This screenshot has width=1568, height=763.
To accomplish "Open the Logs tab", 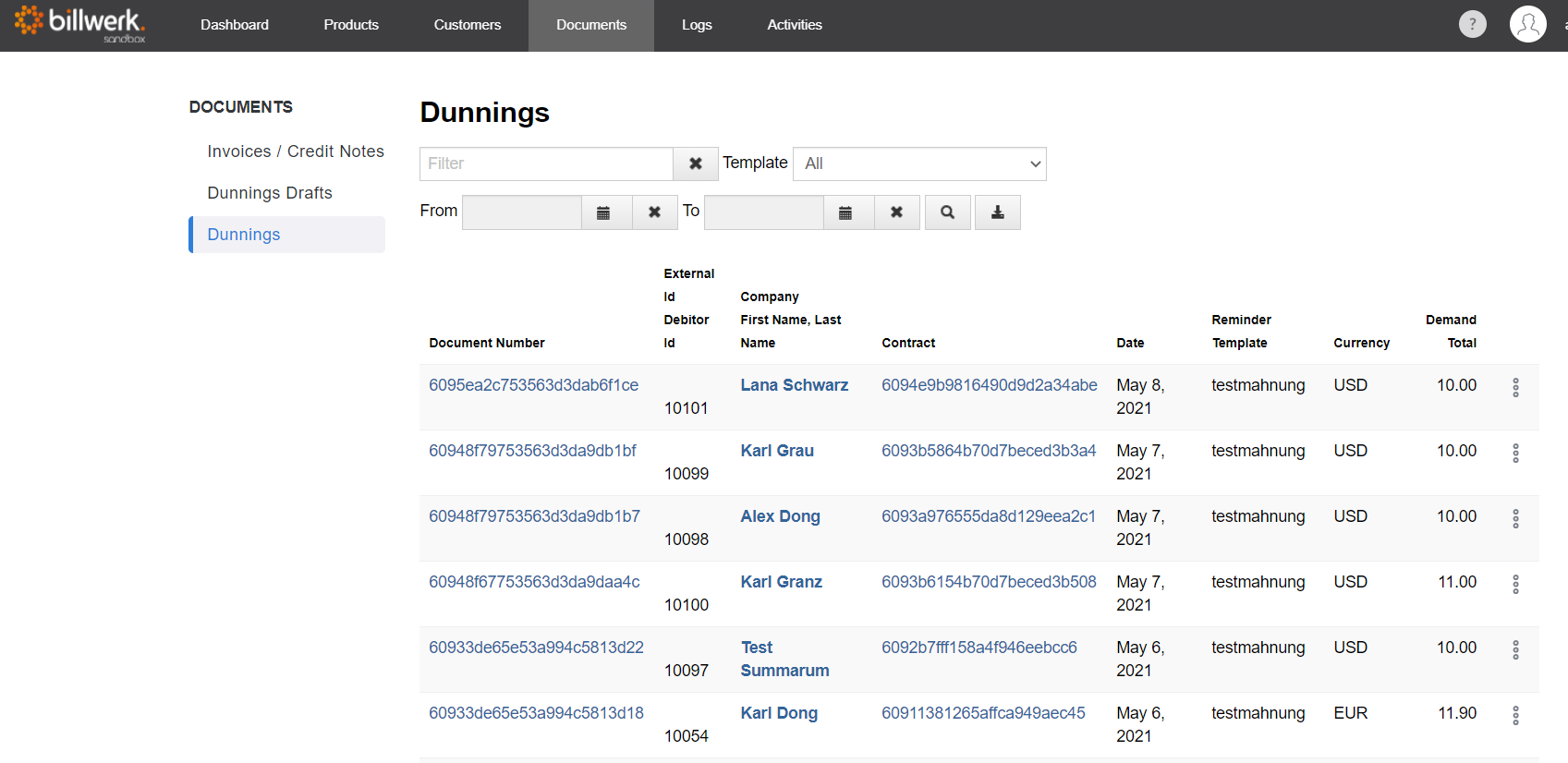I will click(x=697, y=25).
